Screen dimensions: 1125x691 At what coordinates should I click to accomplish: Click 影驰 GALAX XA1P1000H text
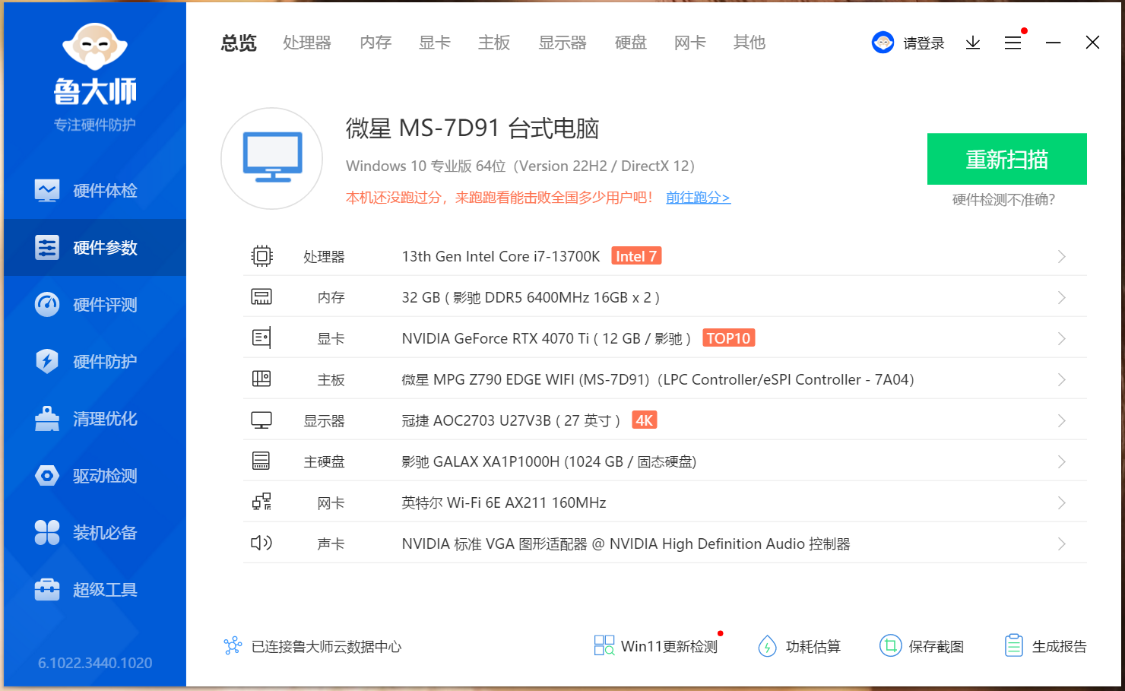coord(549,461)
